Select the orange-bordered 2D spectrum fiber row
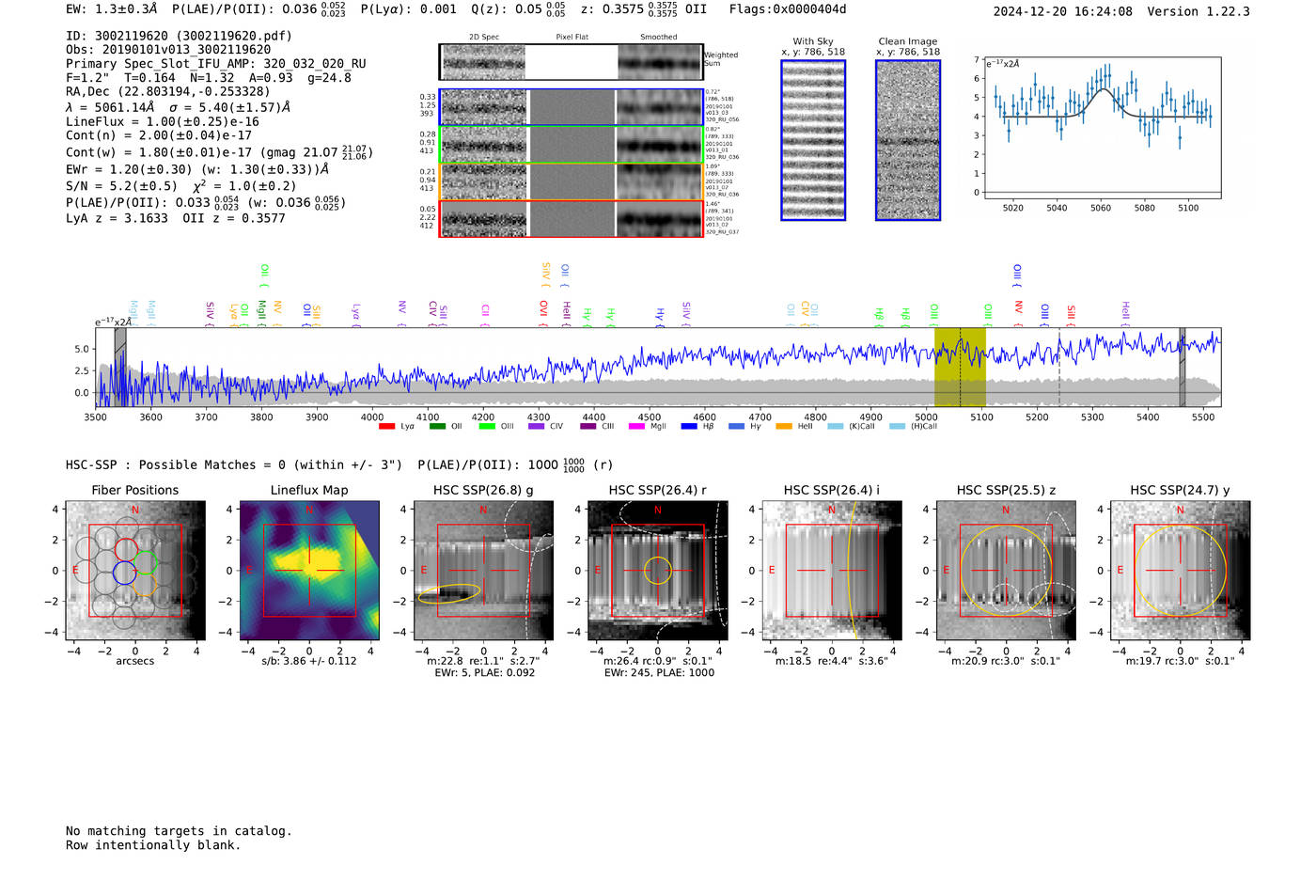 (572, 181)
